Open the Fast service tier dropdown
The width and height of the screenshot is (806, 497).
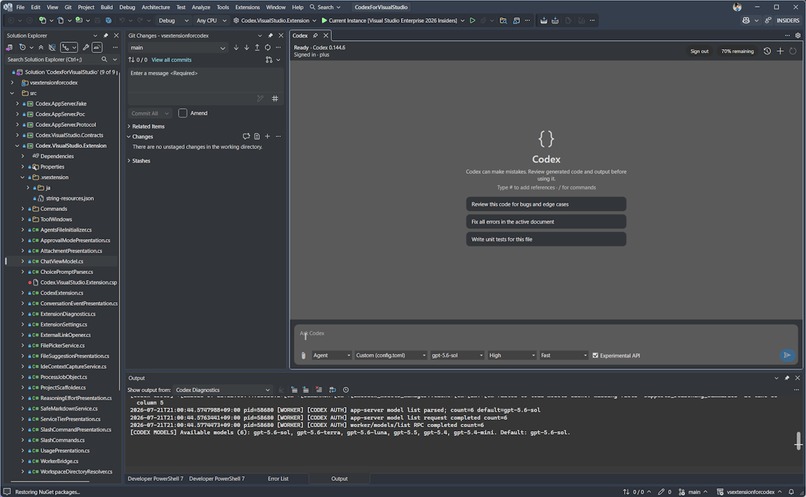[563, 355]
